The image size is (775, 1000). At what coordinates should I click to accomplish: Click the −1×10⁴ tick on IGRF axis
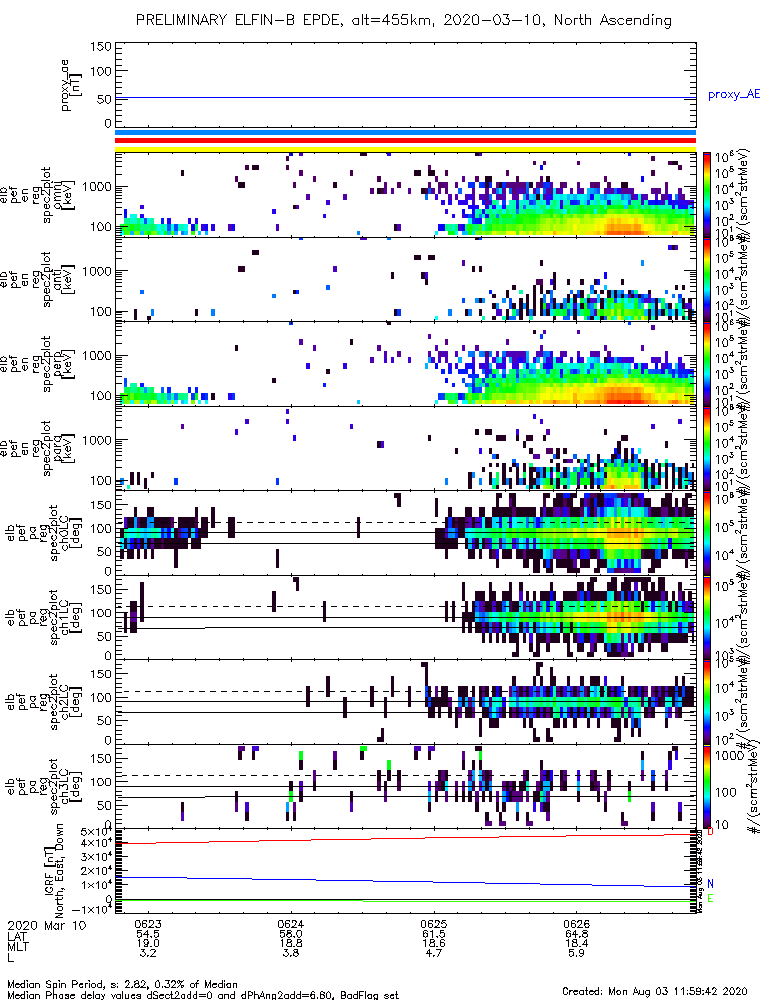[x=92, y=910]
